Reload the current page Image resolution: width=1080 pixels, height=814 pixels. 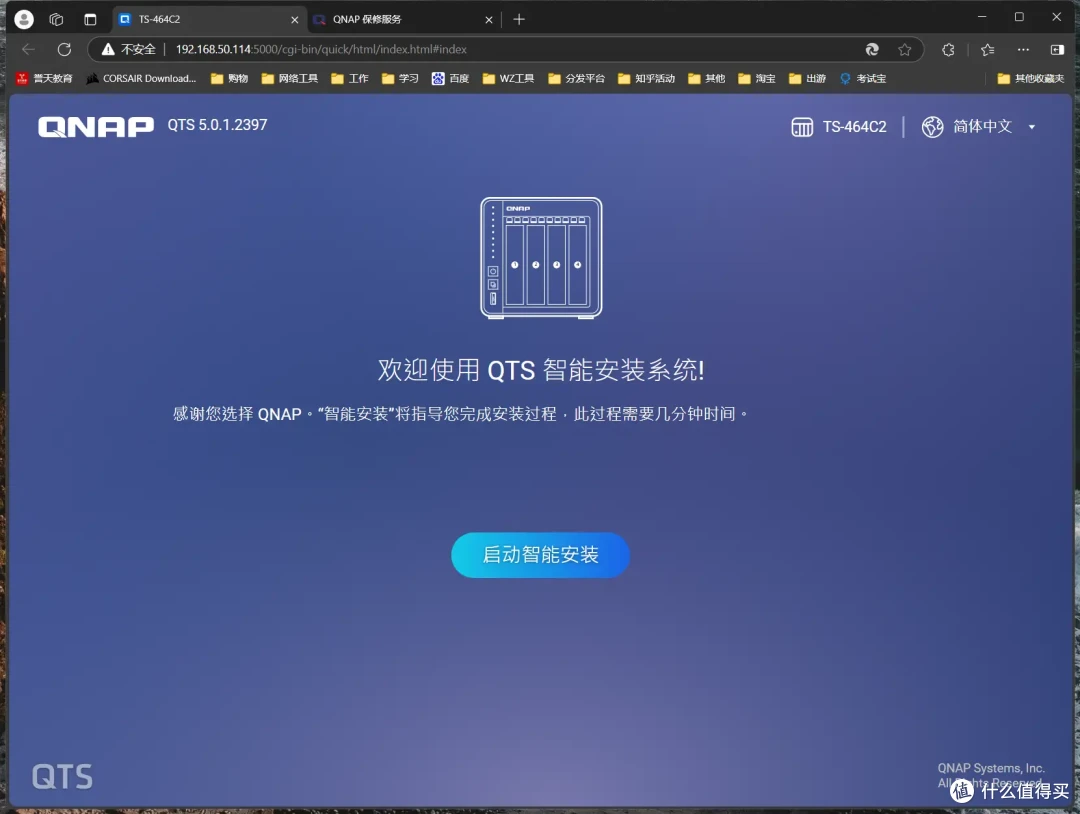point(64,49)
